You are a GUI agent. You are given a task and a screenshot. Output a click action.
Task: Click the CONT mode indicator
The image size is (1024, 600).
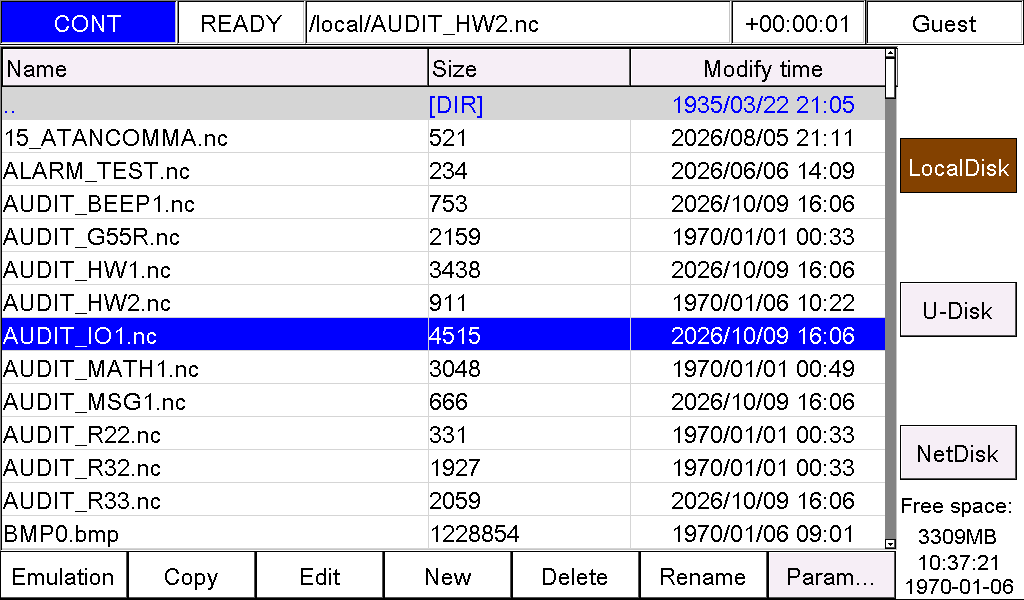pos(88,23)
